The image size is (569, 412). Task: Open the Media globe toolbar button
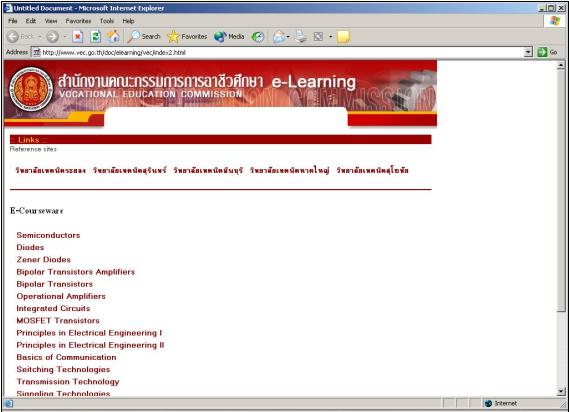[229, 36]
